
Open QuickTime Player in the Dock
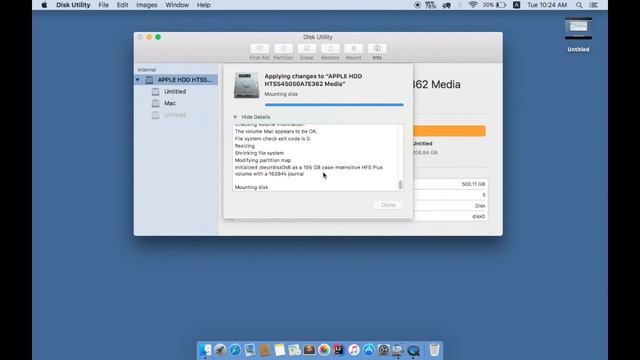coord(413,350)
